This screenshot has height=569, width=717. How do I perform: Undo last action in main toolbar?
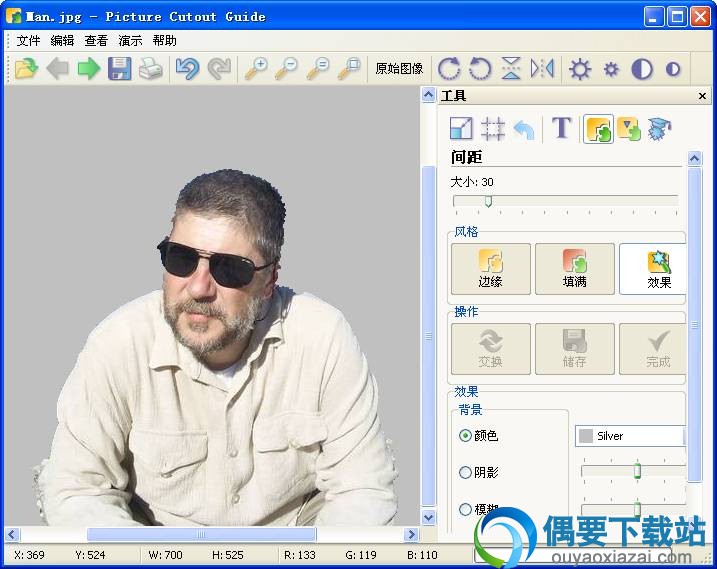click(187, 69)
